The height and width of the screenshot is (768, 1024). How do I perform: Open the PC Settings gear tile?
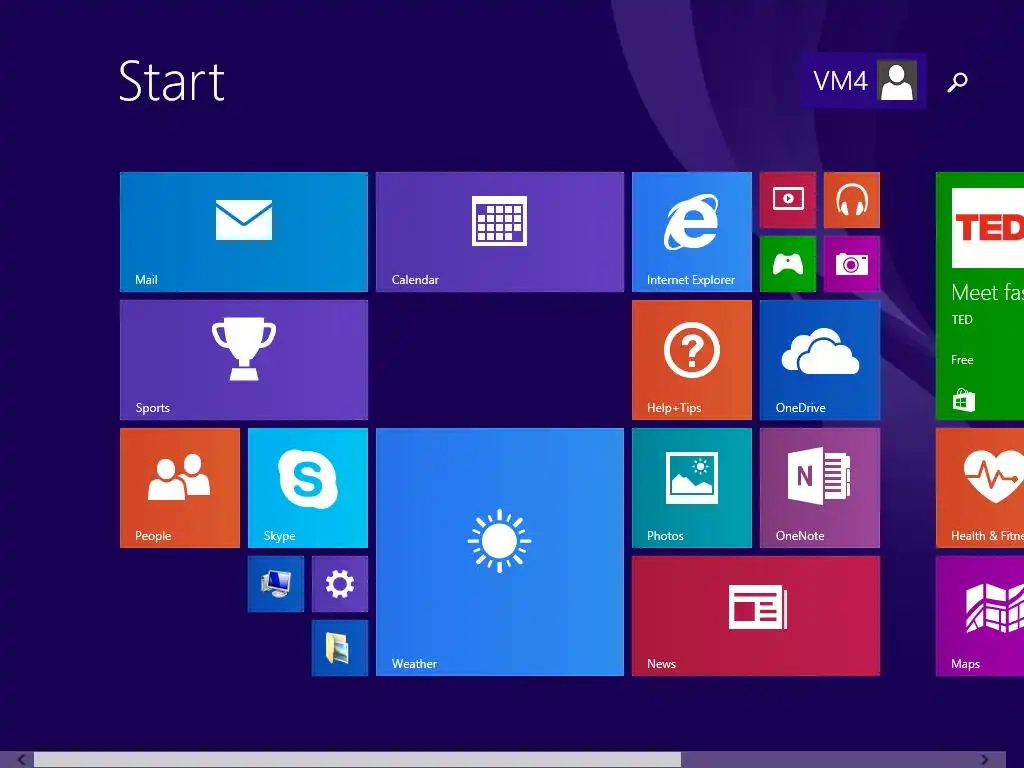[340, 584]
